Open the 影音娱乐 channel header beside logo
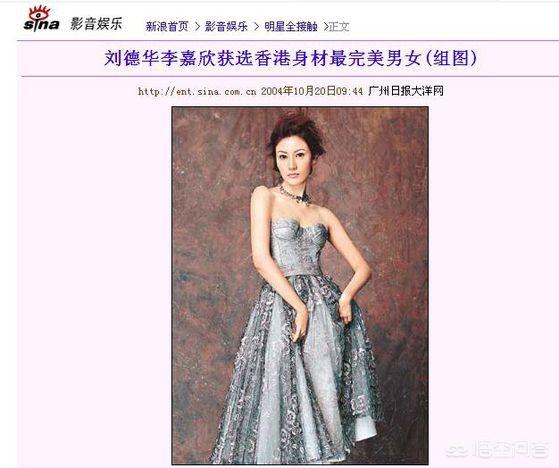 click(x=96, y=24)
